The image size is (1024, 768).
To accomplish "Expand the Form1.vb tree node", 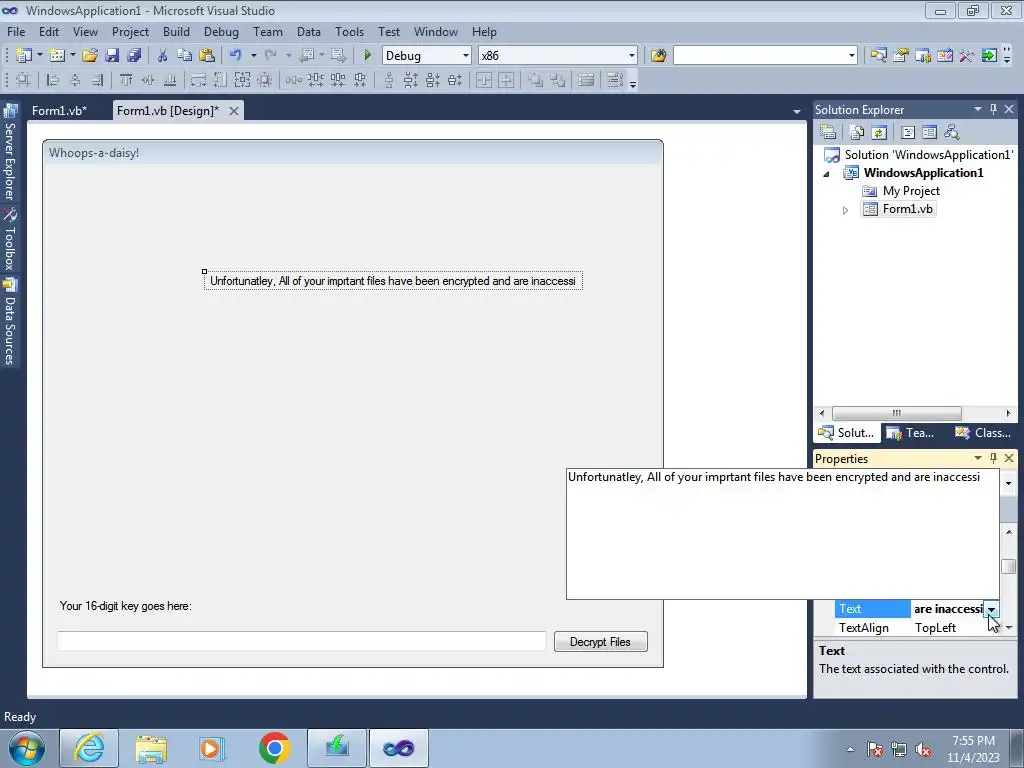I will (x=845, y=210).
